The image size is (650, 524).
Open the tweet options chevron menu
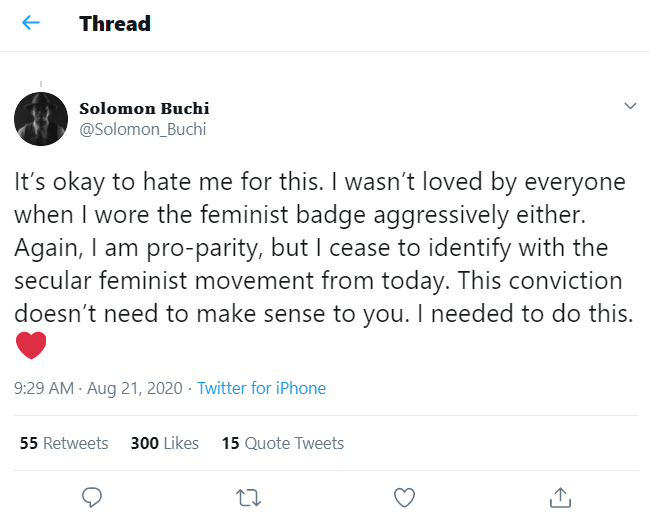tap(630, 106)
